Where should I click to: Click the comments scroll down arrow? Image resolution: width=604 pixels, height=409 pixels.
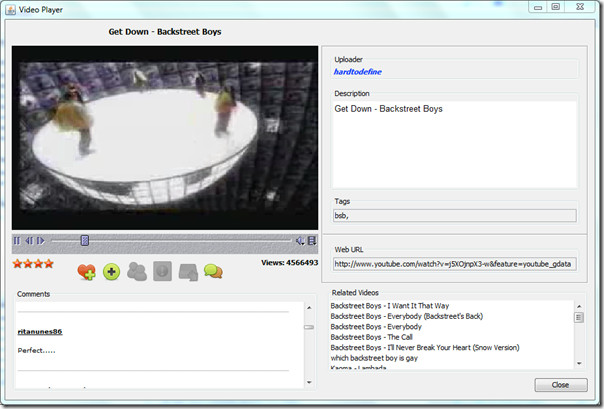tap(309, 382)
